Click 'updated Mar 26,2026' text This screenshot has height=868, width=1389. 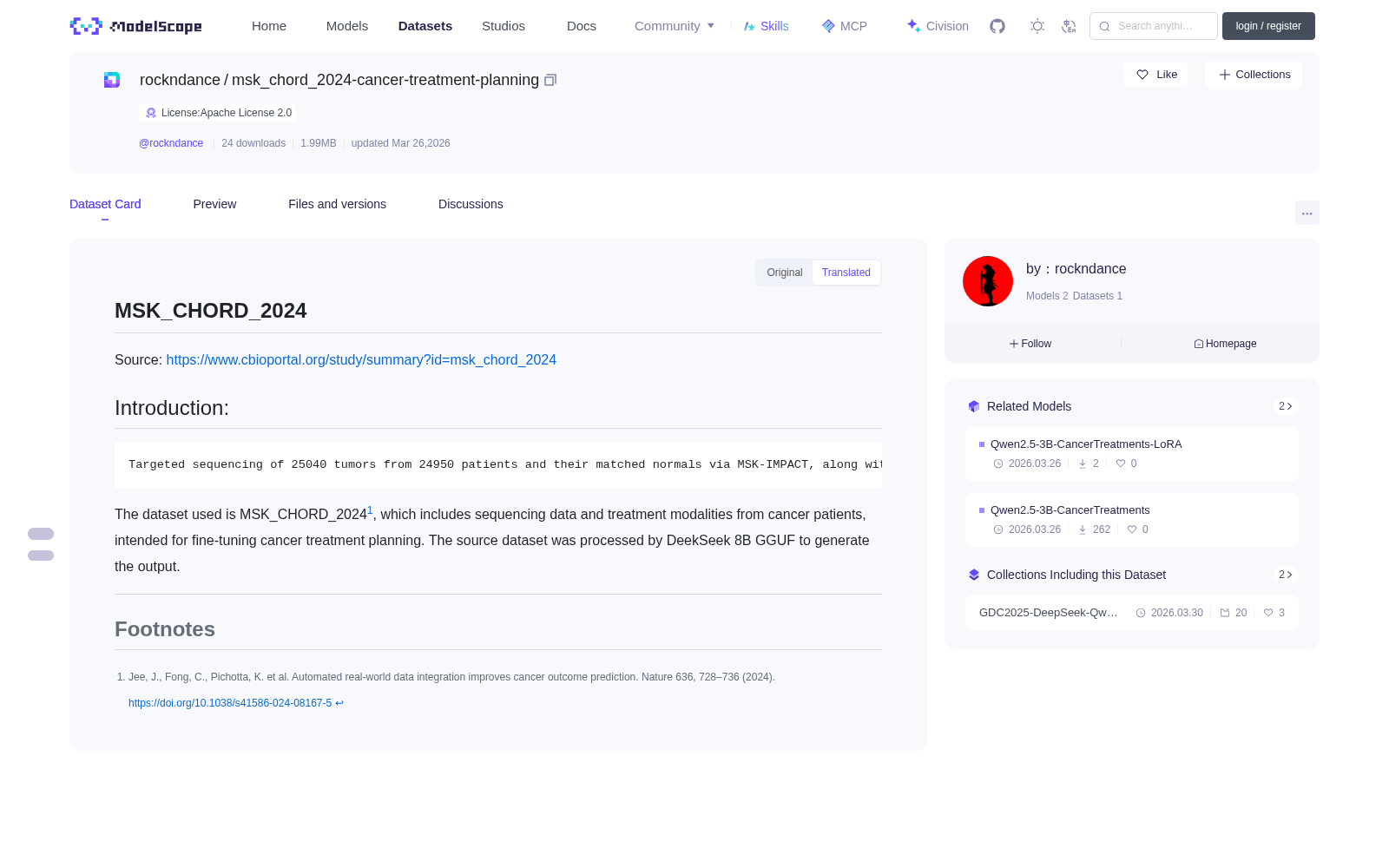(400, 143)
